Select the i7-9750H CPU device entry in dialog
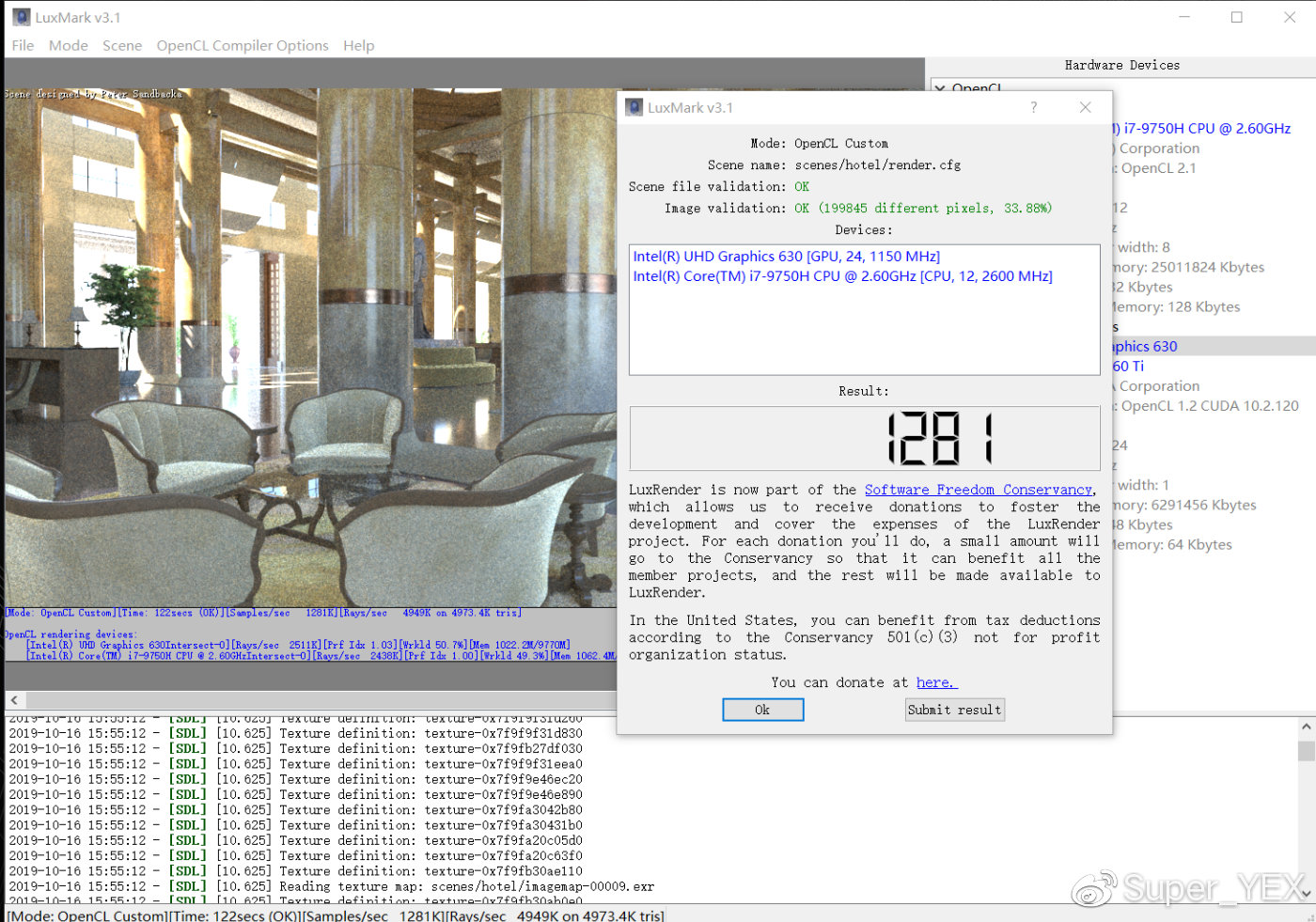This screenshot has width=1316, height=922. click(842, 276)
